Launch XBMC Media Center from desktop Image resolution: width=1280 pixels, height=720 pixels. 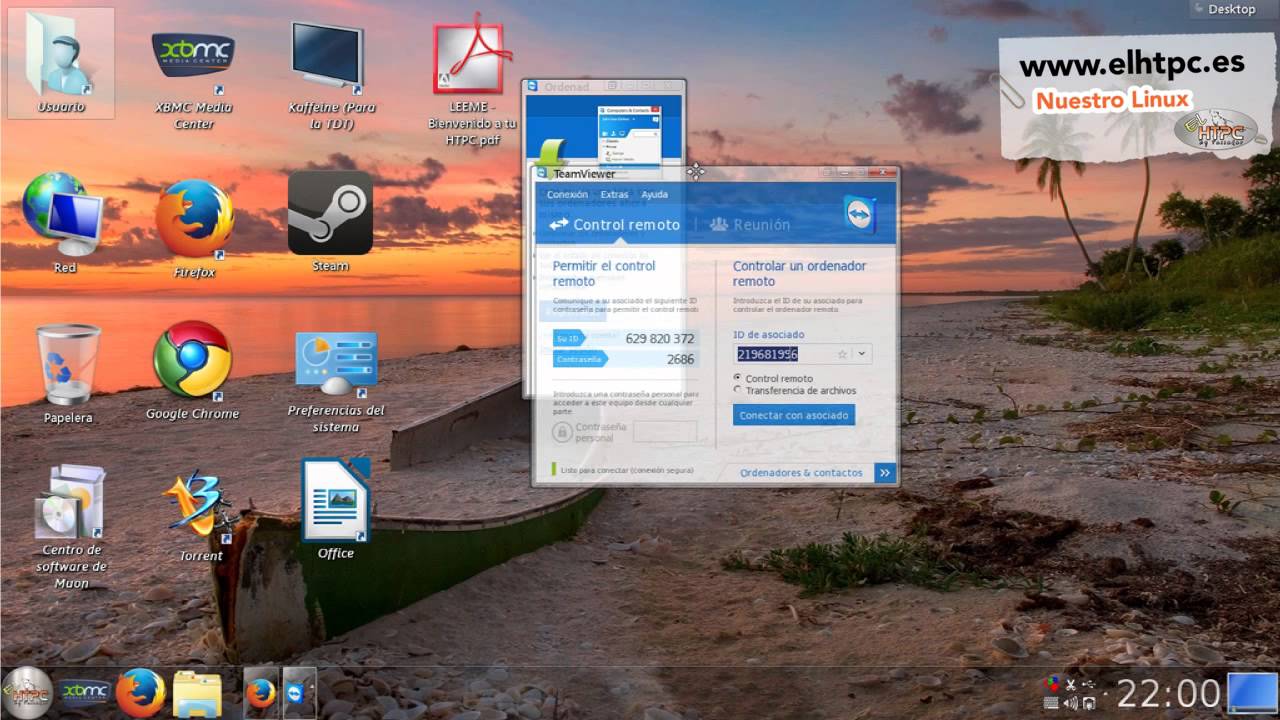click(193, 80)
